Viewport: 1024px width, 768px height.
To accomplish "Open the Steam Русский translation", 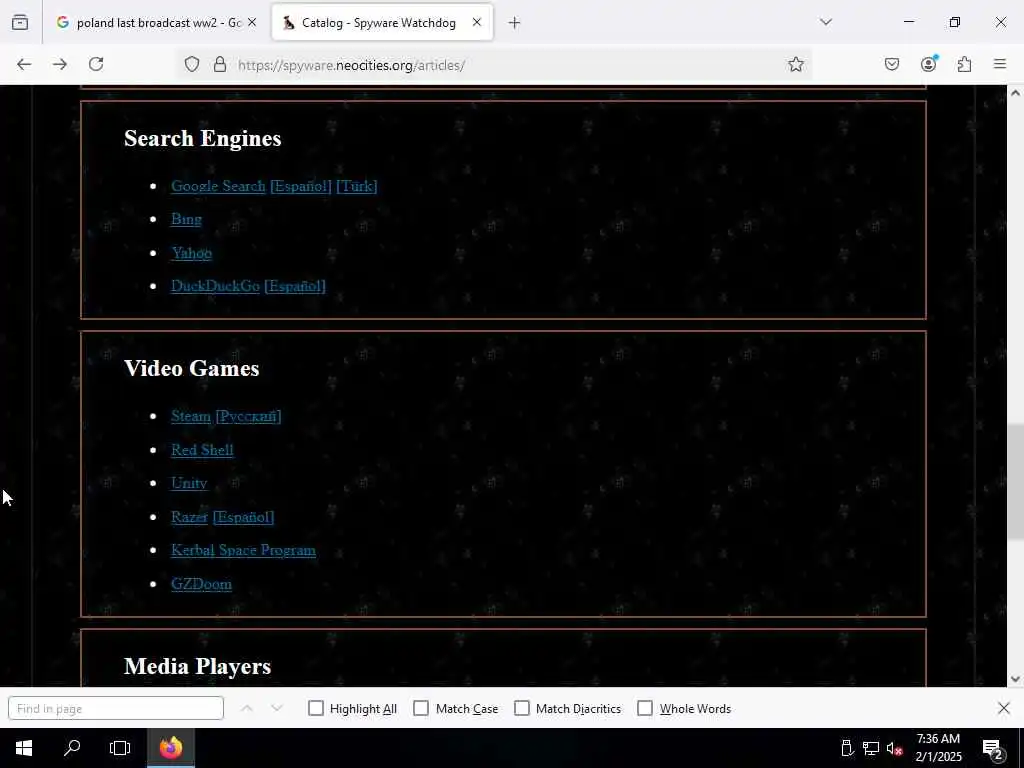I will pos(248,416).
